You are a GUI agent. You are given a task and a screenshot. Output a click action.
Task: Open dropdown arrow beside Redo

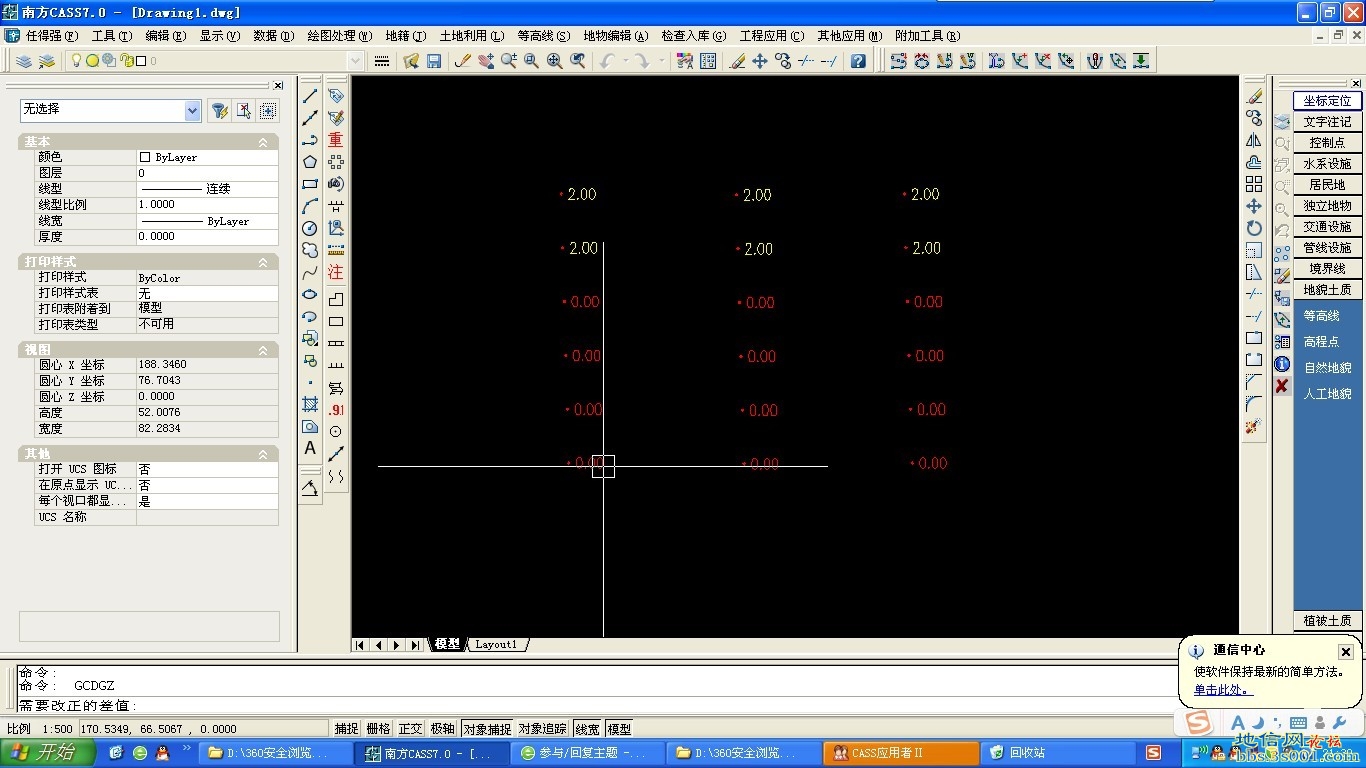pos(660,61)
